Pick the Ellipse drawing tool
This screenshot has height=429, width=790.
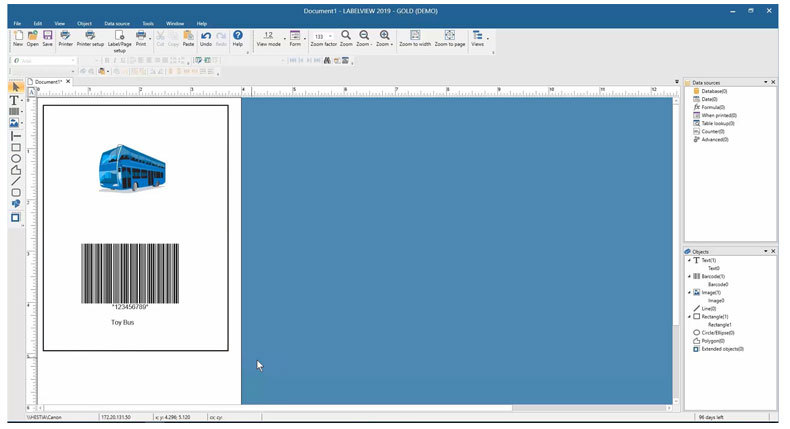pos(15,158)
